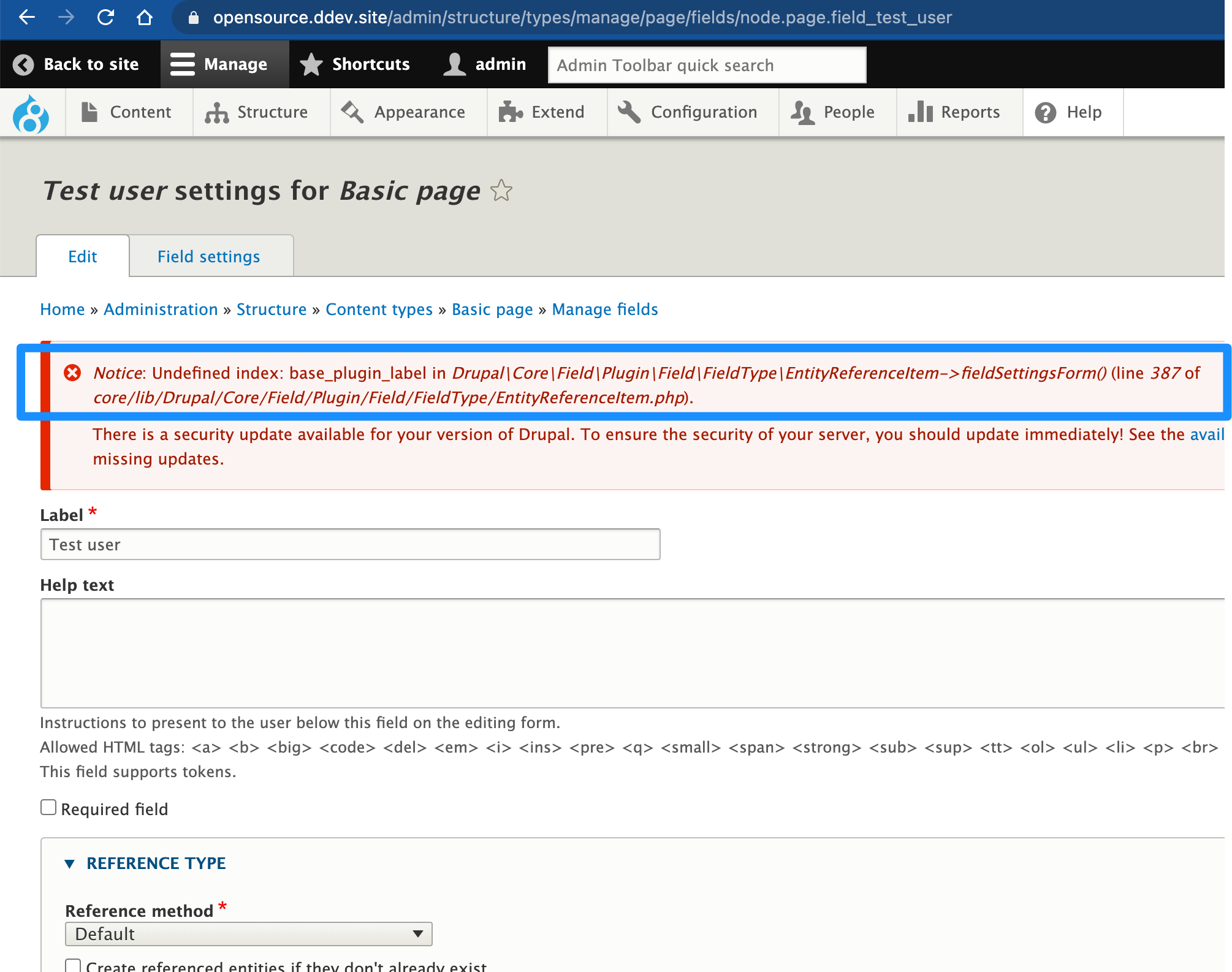The image size is (1232, 972).
Task: Click the Admin Toolbar quick search field
Action: tap(706, 65)
